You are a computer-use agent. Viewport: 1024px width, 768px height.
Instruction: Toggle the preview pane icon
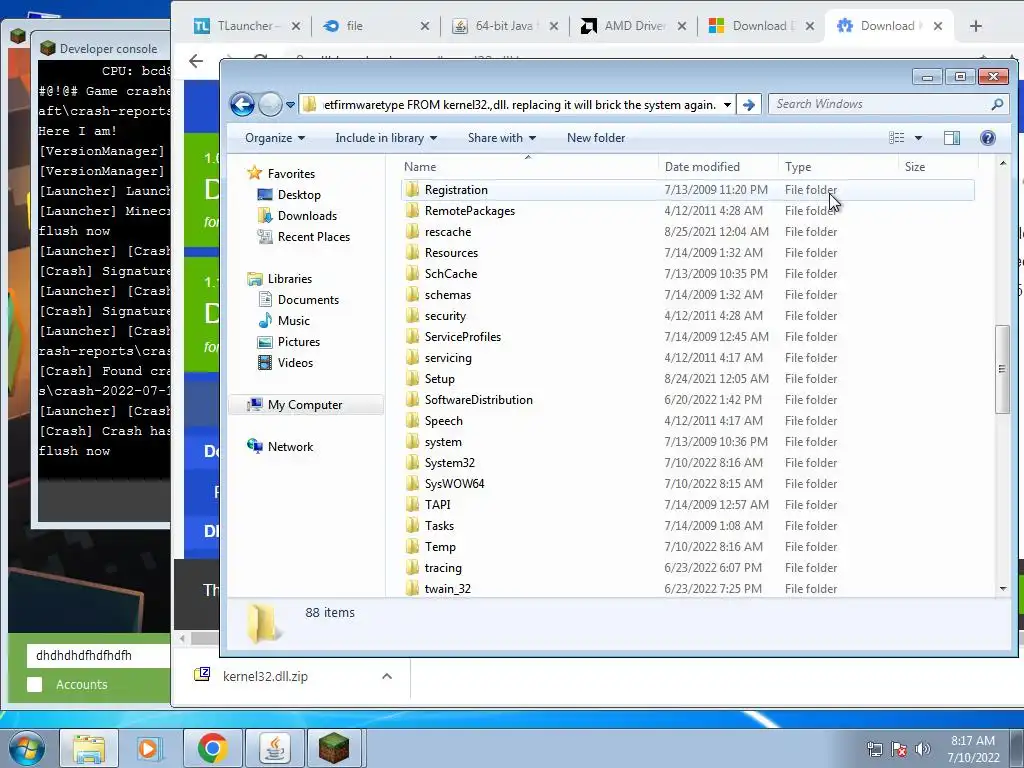[952, 138]
